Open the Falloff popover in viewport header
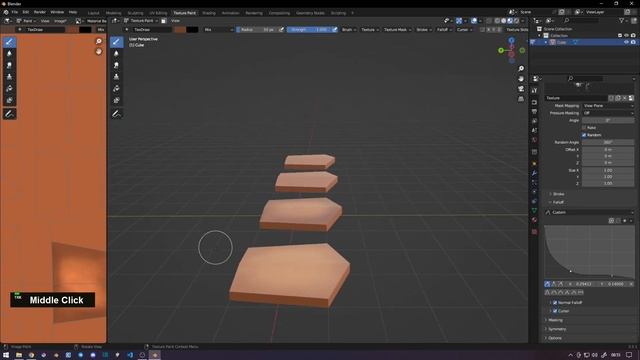This screenshot has height=360, width=640. 444,29
